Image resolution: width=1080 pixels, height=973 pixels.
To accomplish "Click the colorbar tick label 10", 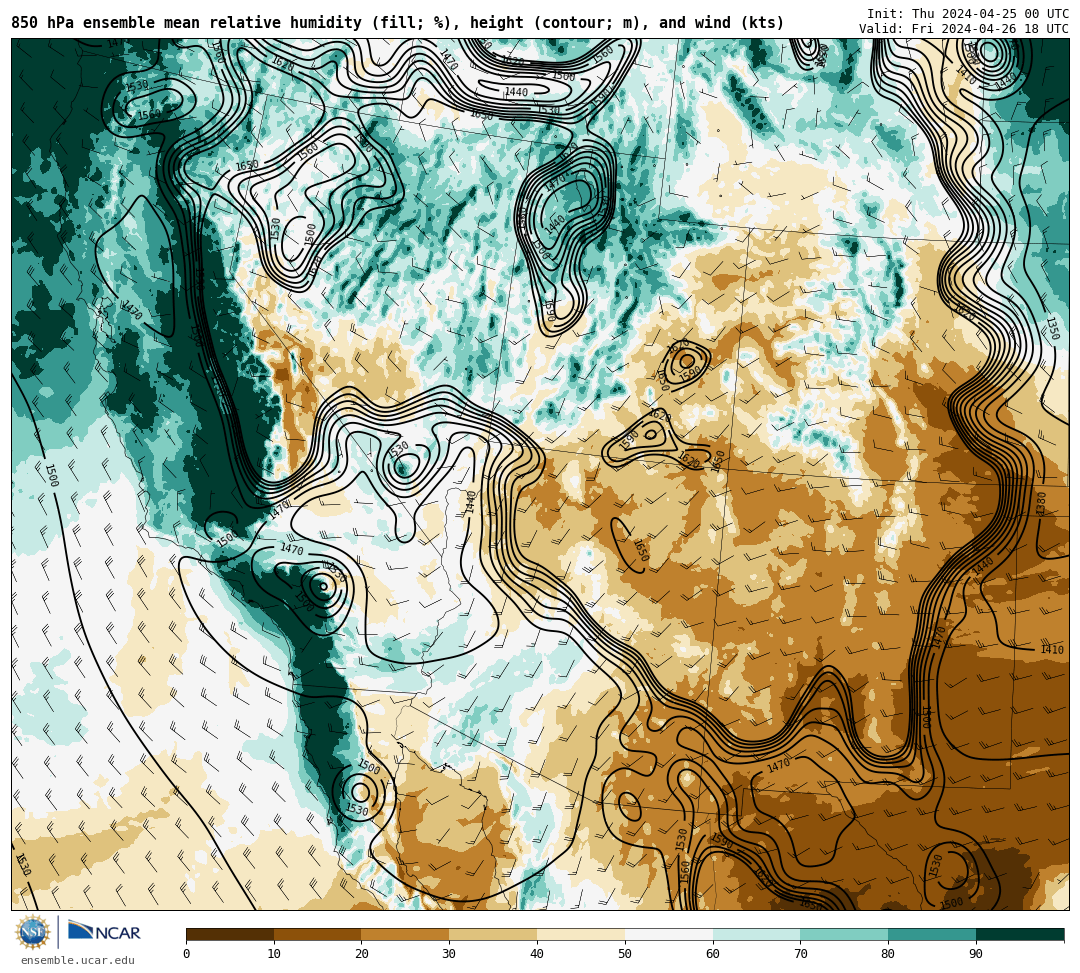I will click(x=274, y=954).
